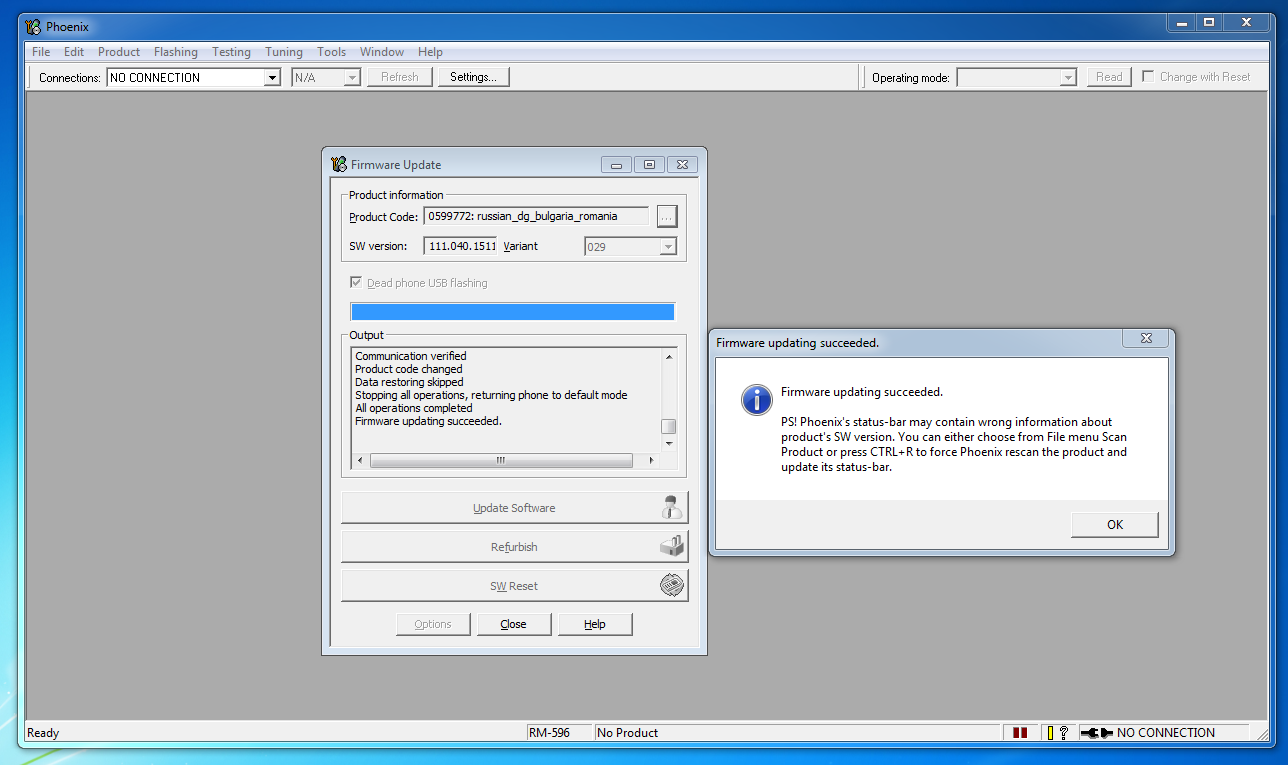Click 'Communication verified' output line
Image resolution: width=1288 pixels, height=765 pixels.
[x=411, y=356]
